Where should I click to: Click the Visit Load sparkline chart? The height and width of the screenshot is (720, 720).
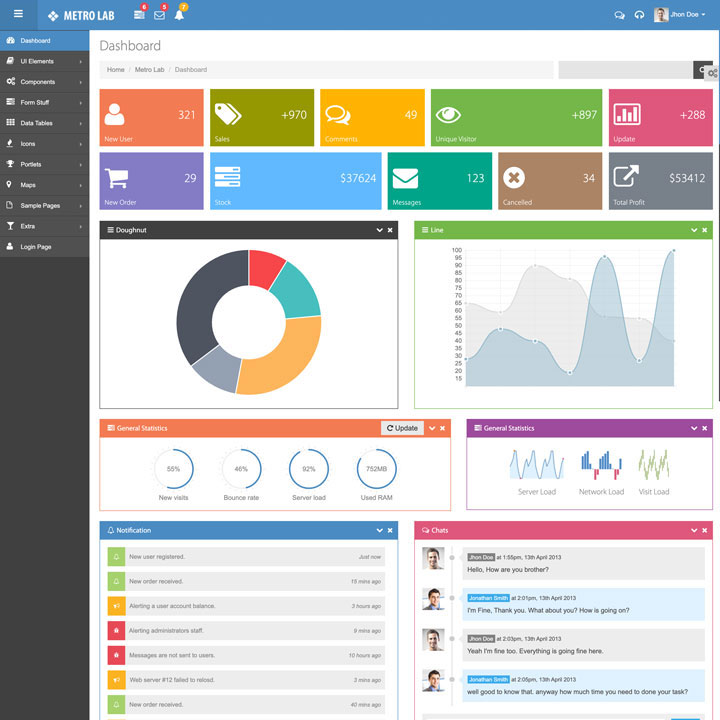(x=654, y=465)
